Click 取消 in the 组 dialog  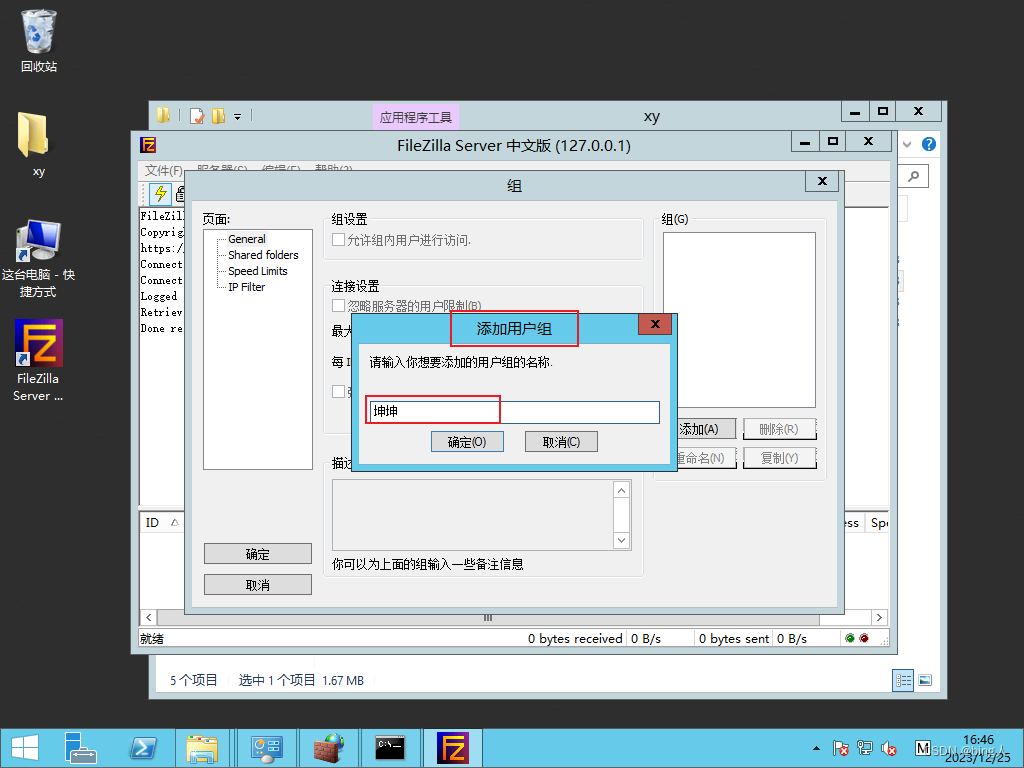point(257,585)
